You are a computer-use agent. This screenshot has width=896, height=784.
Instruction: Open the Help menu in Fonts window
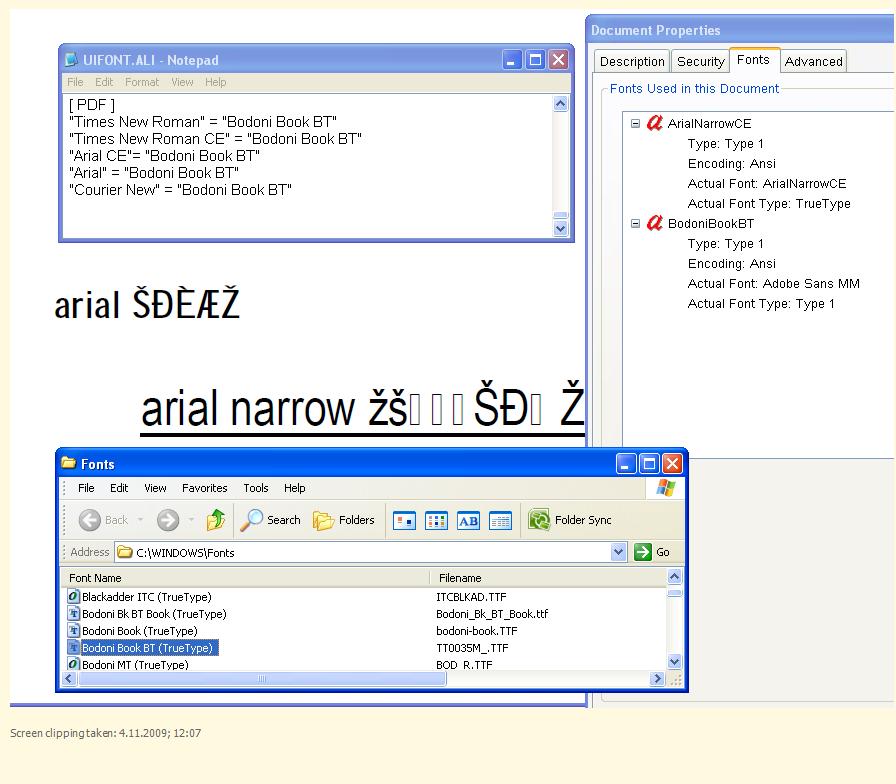tap(294, 488)
